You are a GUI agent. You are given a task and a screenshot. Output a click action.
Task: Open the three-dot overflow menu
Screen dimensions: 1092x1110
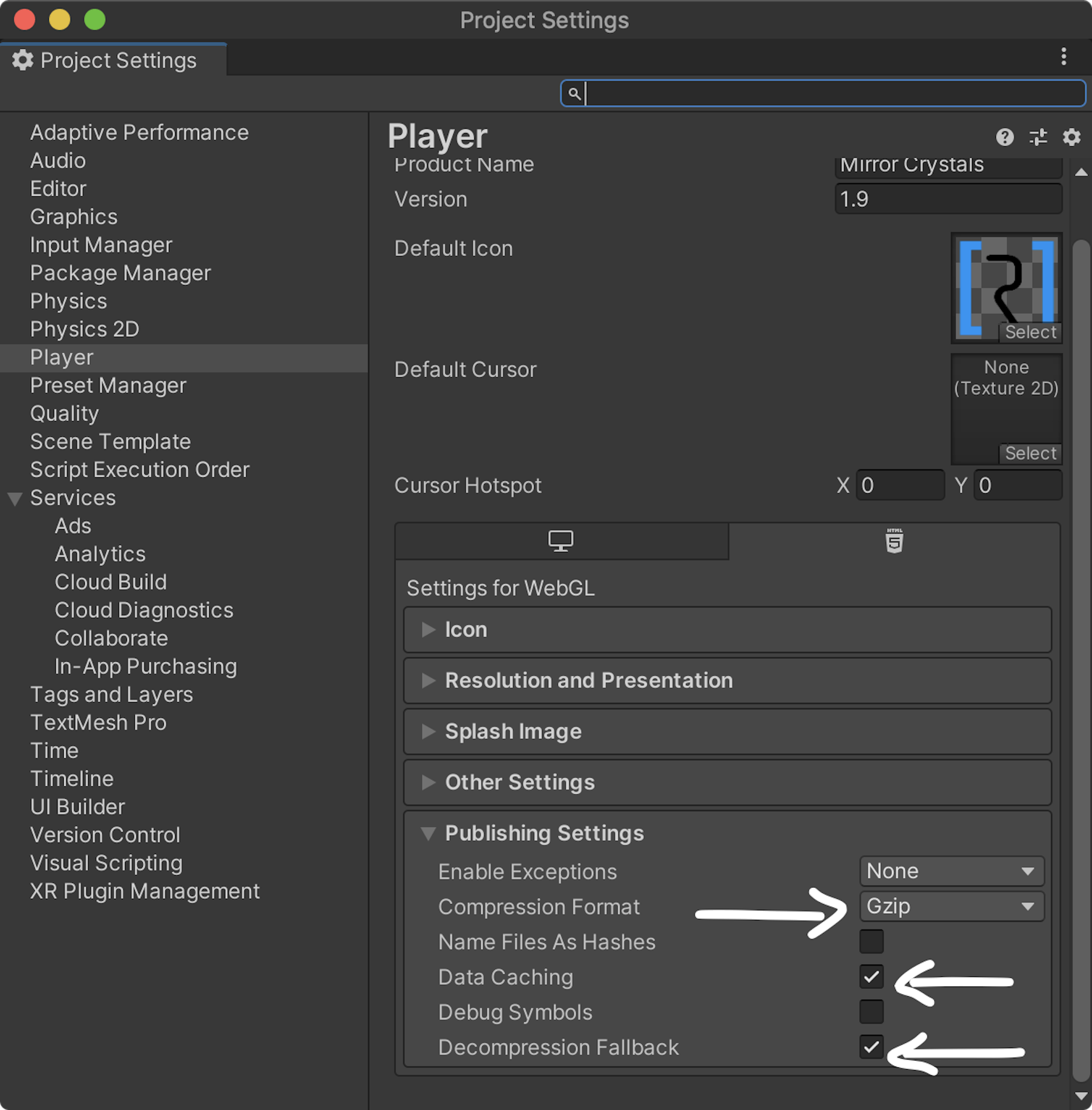click(1065, 57)
